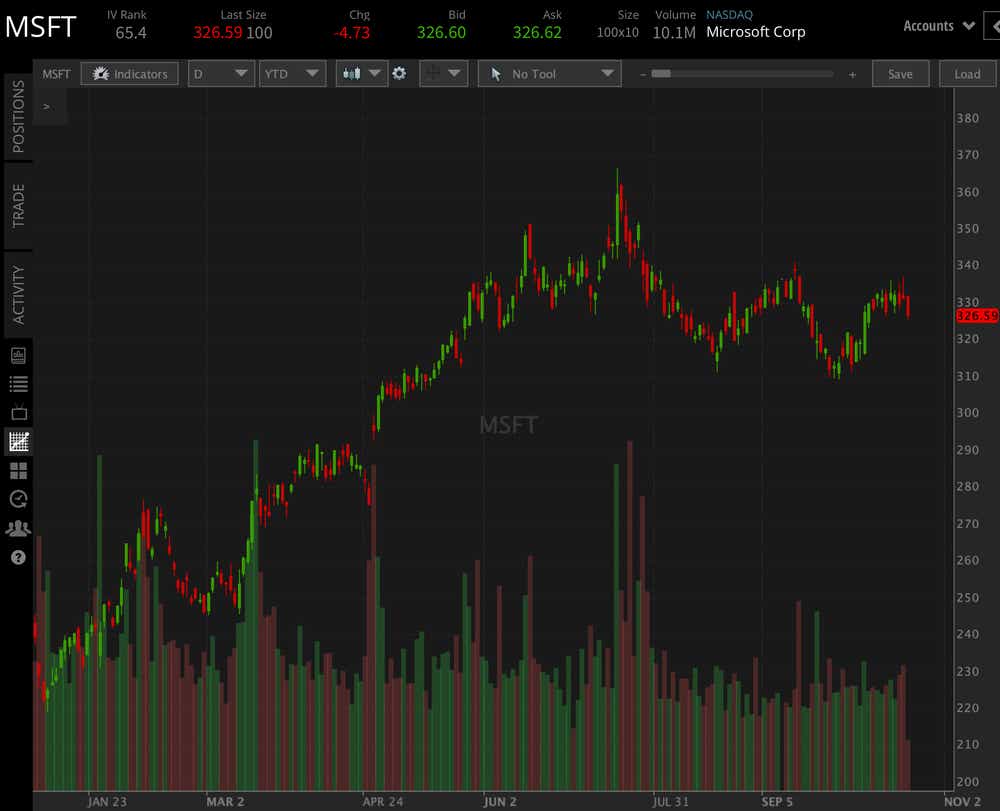Open trade history via clock icon

coord(16,499)
